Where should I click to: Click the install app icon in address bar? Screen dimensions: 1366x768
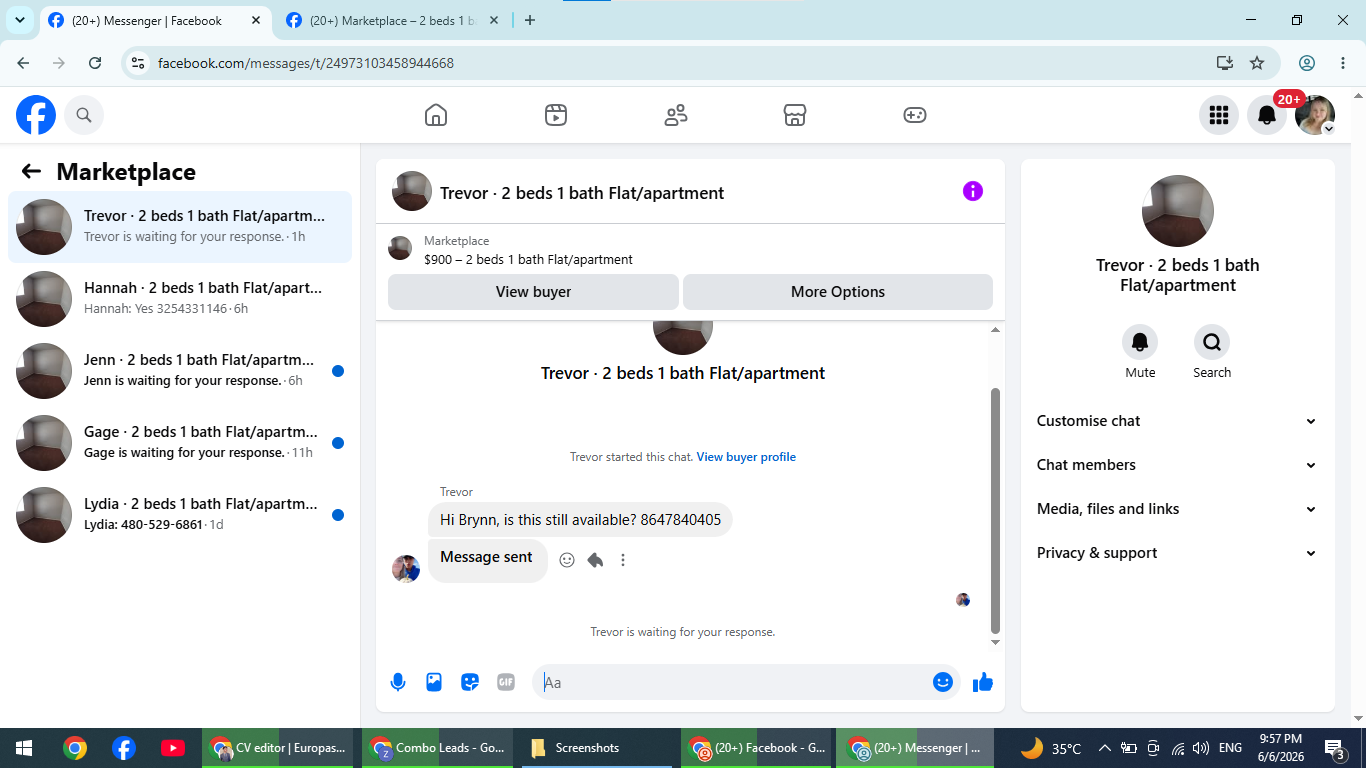1225,63
